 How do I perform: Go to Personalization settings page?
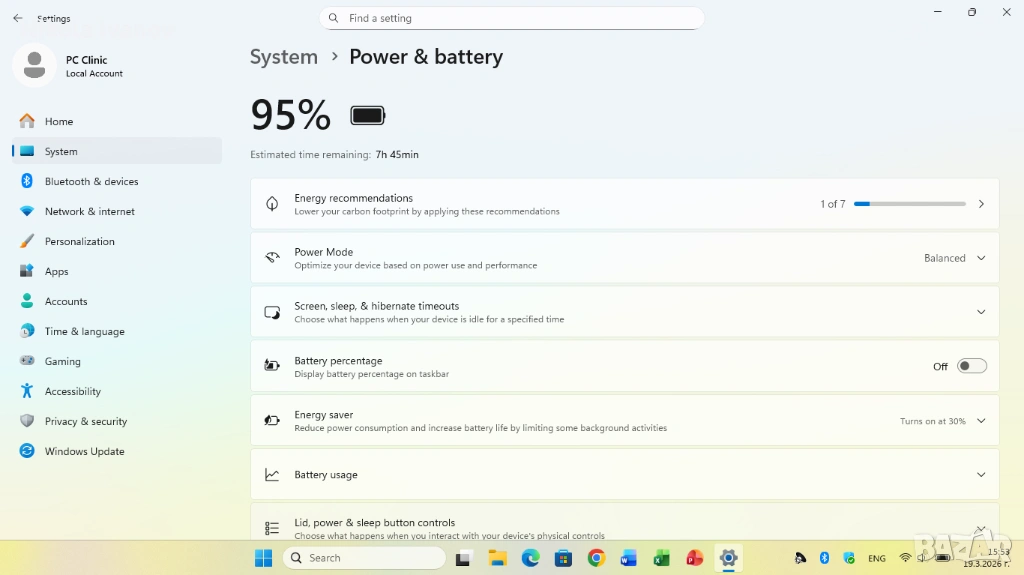click(79, 241)
